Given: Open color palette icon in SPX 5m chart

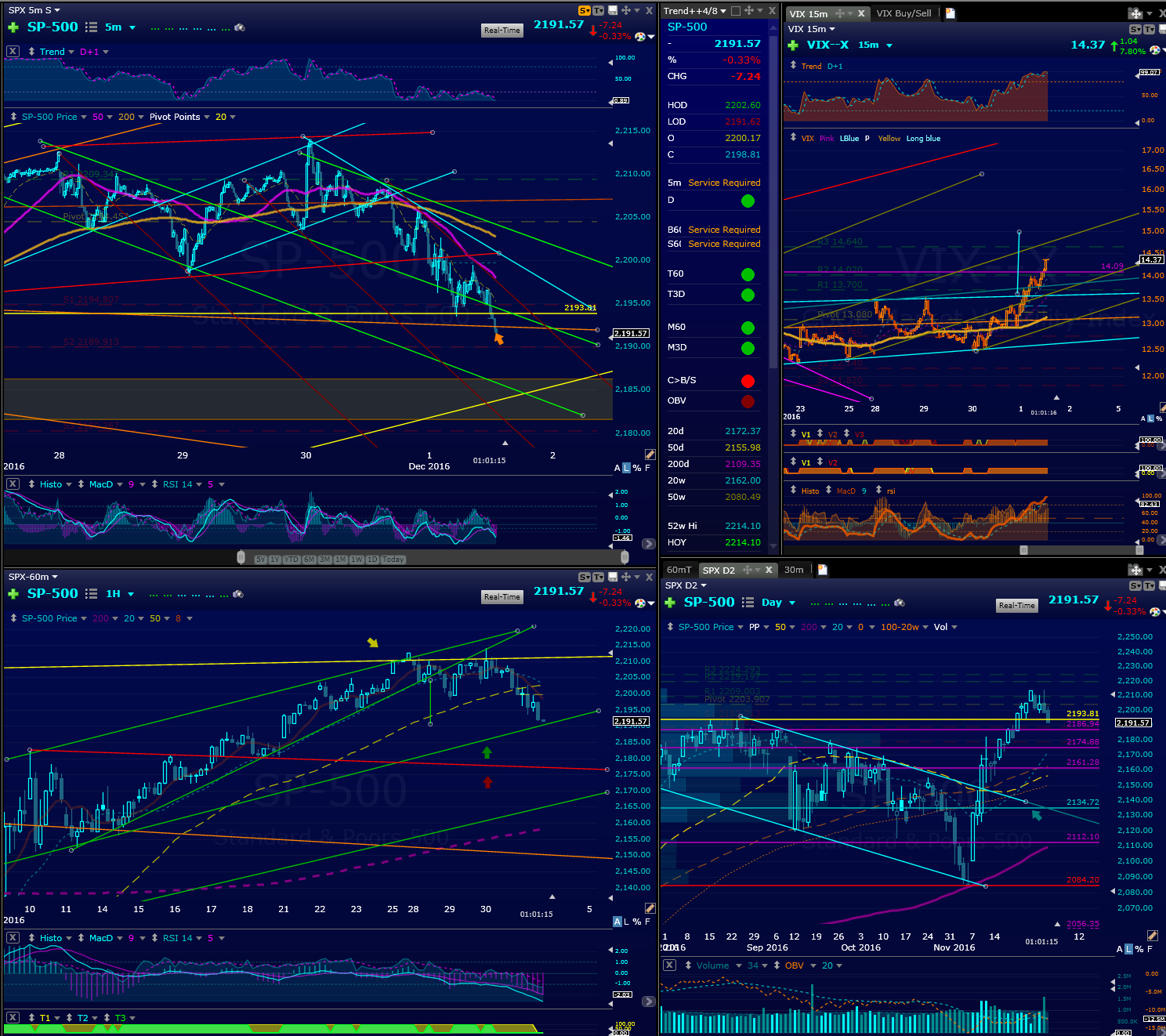Looking at the screenshot, I should click(640, 37).
